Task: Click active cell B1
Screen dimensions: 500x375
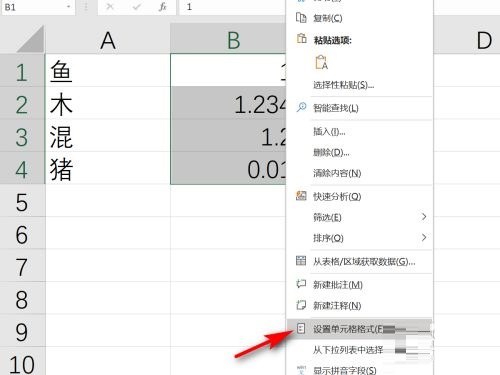Action: pyautogui.click(x=228, y=70)
